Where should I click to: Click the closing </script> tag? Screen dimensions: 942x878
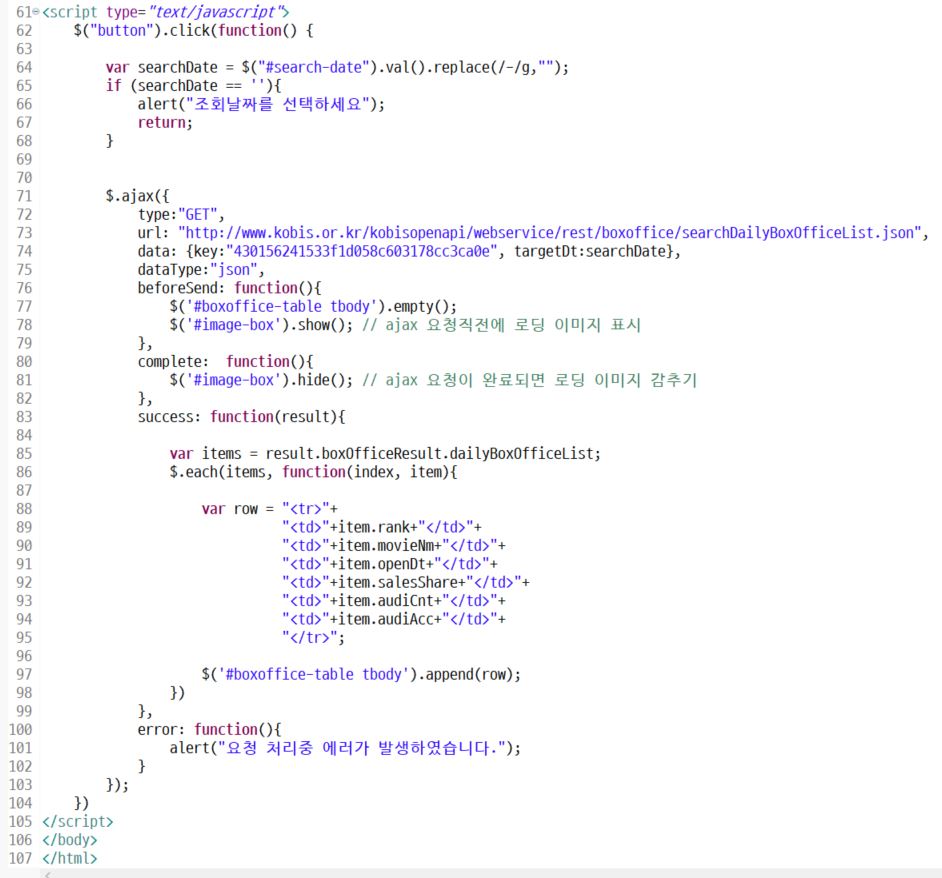click(x=77, y=822)
